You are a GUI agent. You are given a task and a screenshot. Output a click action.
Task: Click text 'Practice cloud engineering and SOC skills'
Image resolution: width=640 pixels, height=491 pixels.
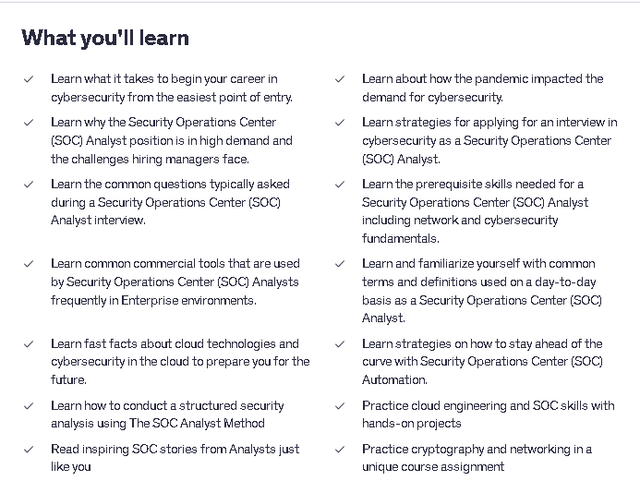(x=488, y=406)
